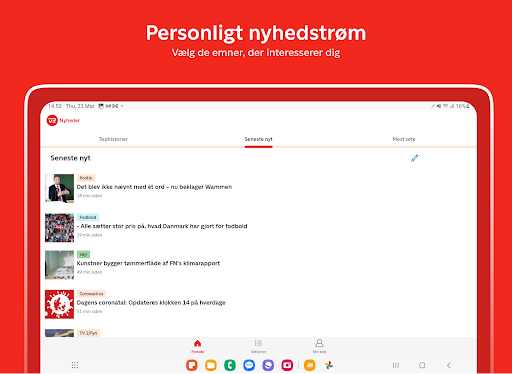This screenshot has width=512, height=374.
Task: Open article about Wammen's apology
Action: point(154,187)
